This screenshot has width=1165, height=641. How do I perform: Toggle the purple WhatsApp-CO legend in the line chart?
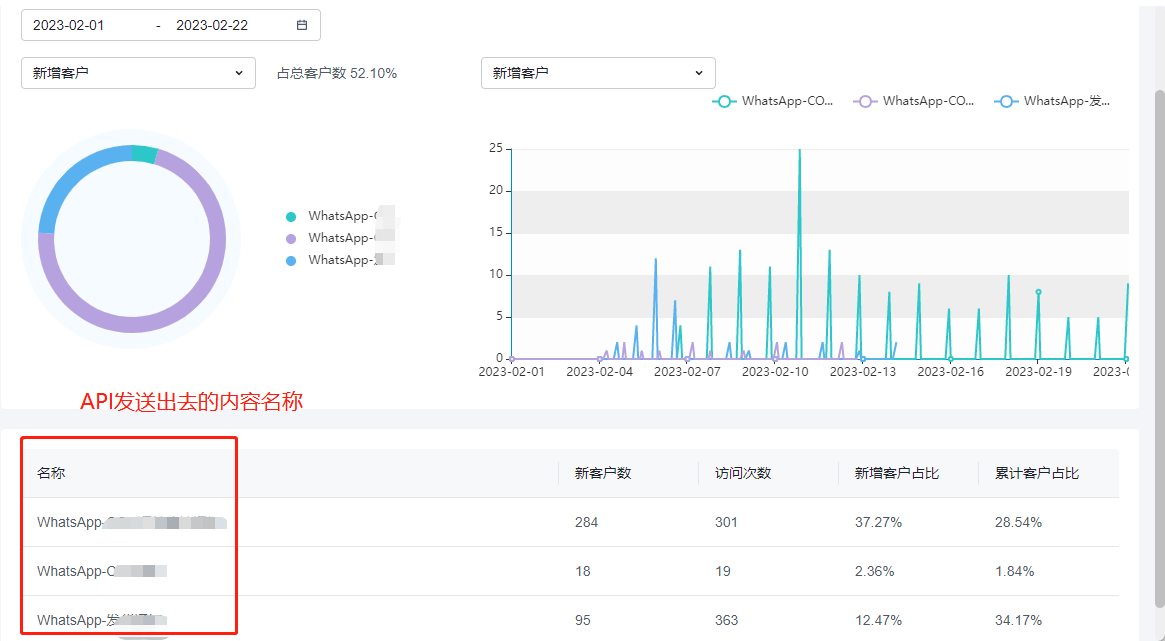914,102
